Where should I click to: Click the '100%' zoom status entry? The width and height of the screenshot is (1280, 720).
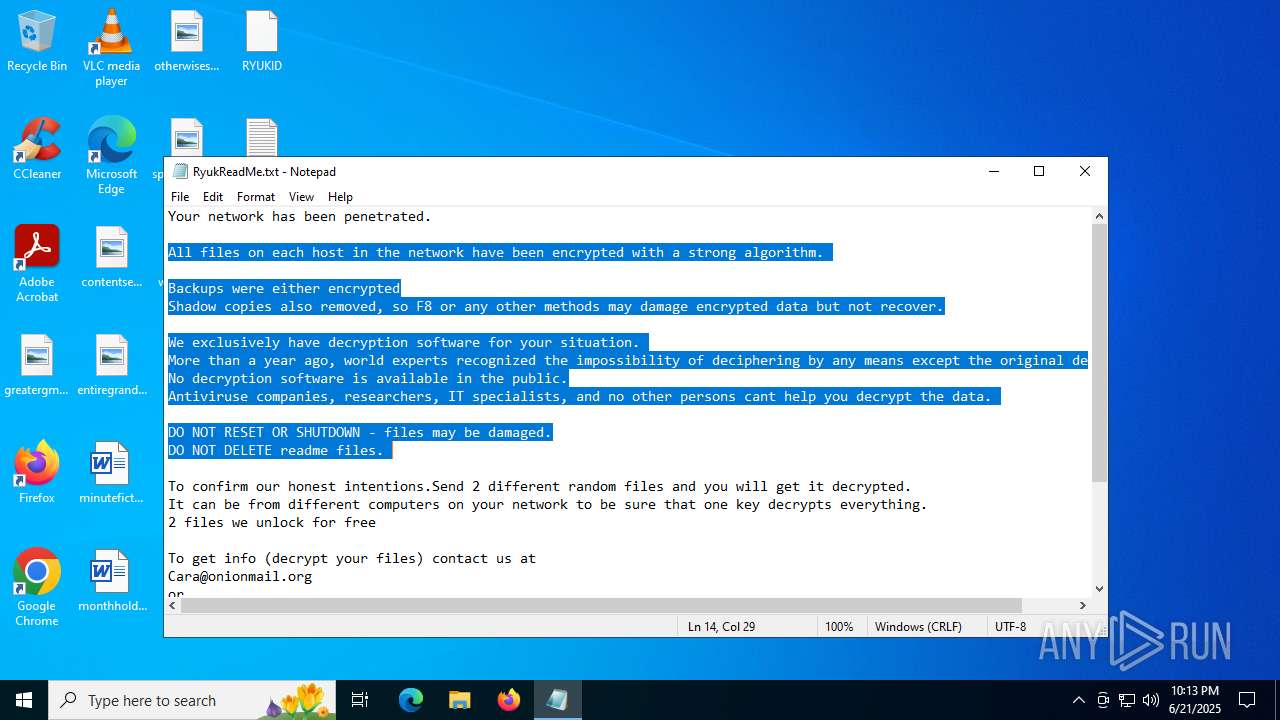pyautogui.click(x=839, y=626)
